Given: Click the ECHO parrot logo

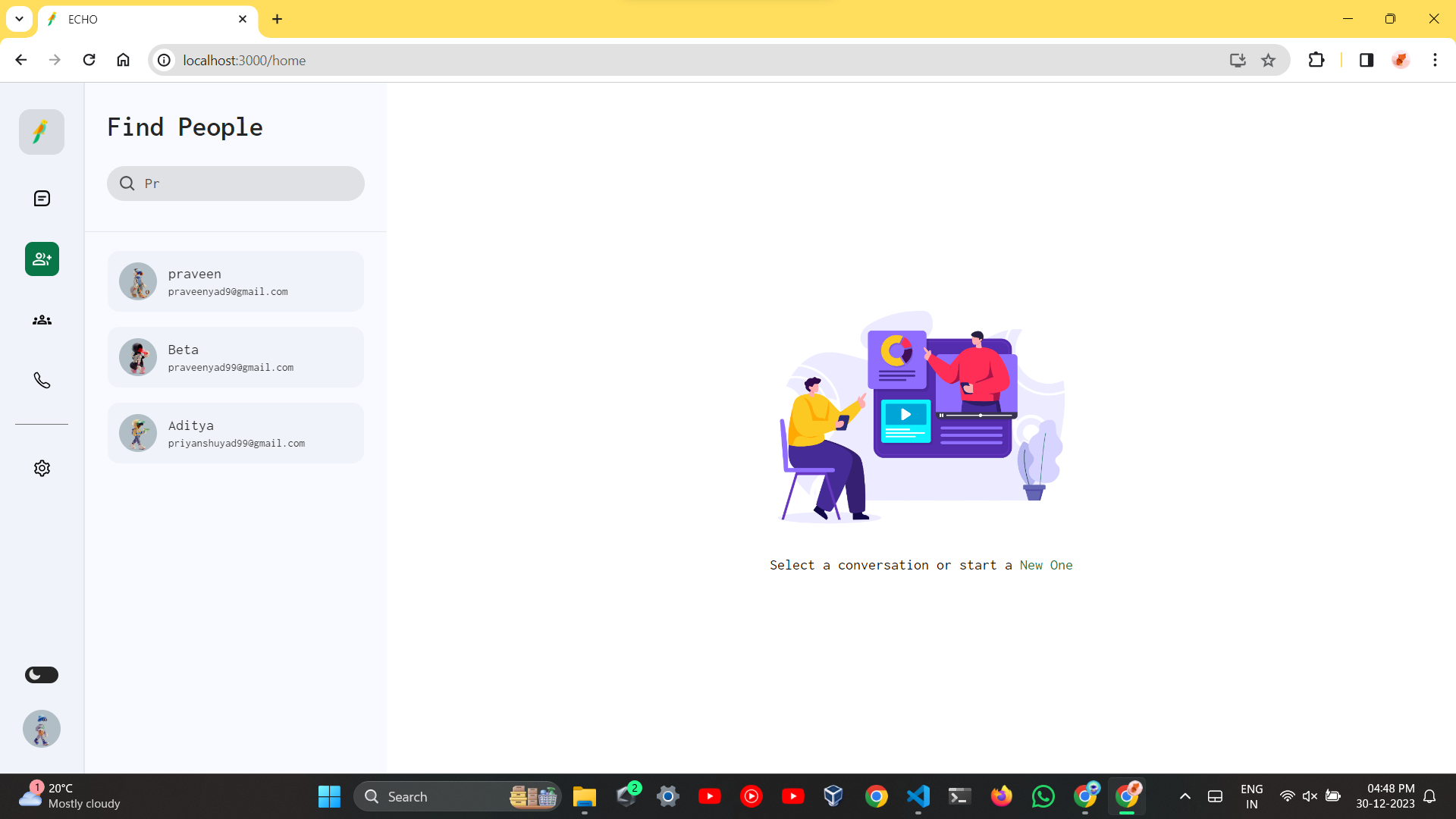Looking at the screenshot, I should pyautogui.click(x=42, y=132).
